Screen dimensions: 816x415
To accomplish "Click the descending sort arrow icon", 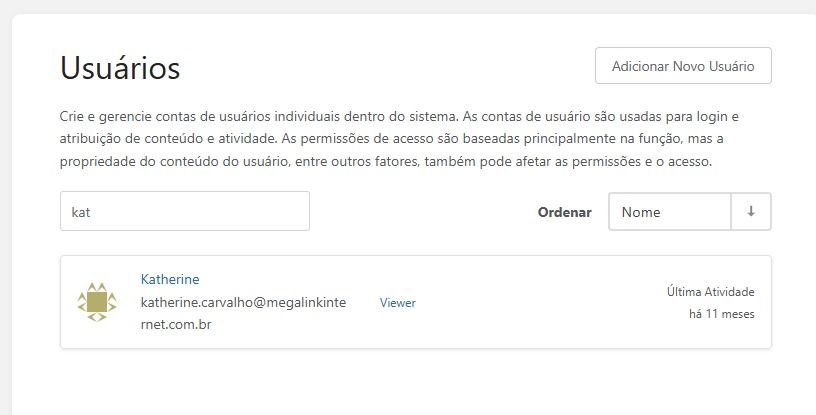I will click(751, 211).
